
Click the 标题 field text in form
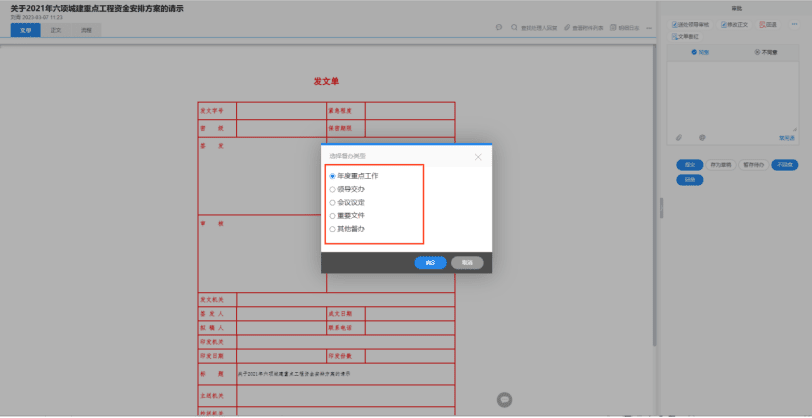294,373
